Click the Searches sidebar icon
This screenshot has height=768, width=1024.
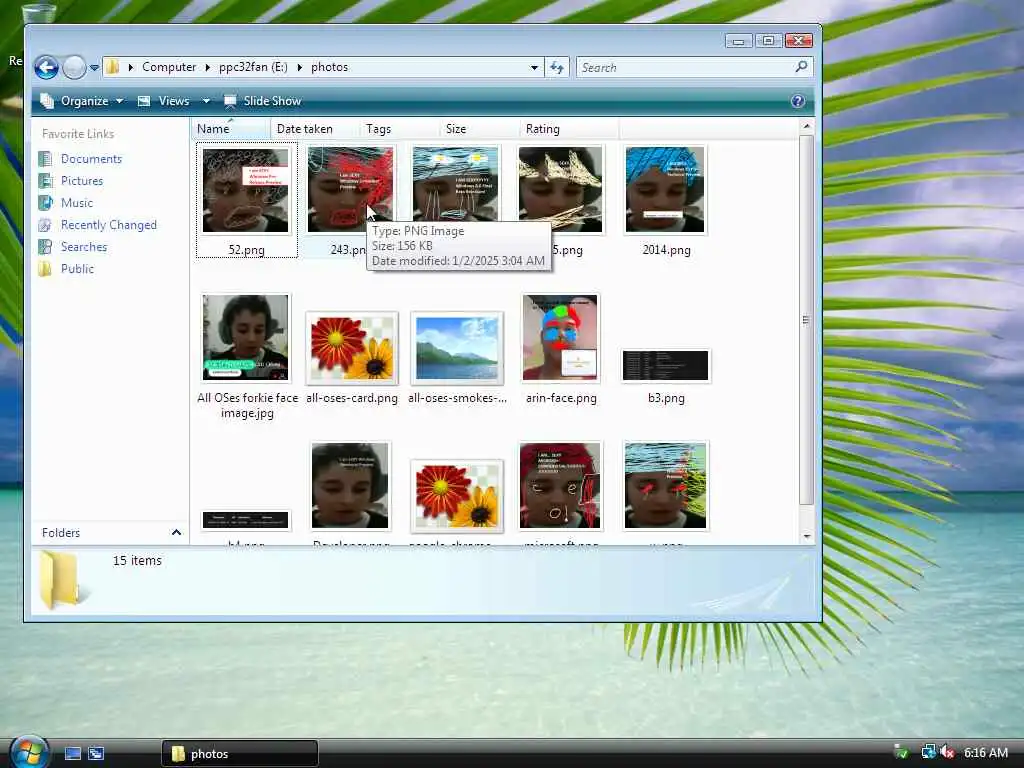click(45, 247)
